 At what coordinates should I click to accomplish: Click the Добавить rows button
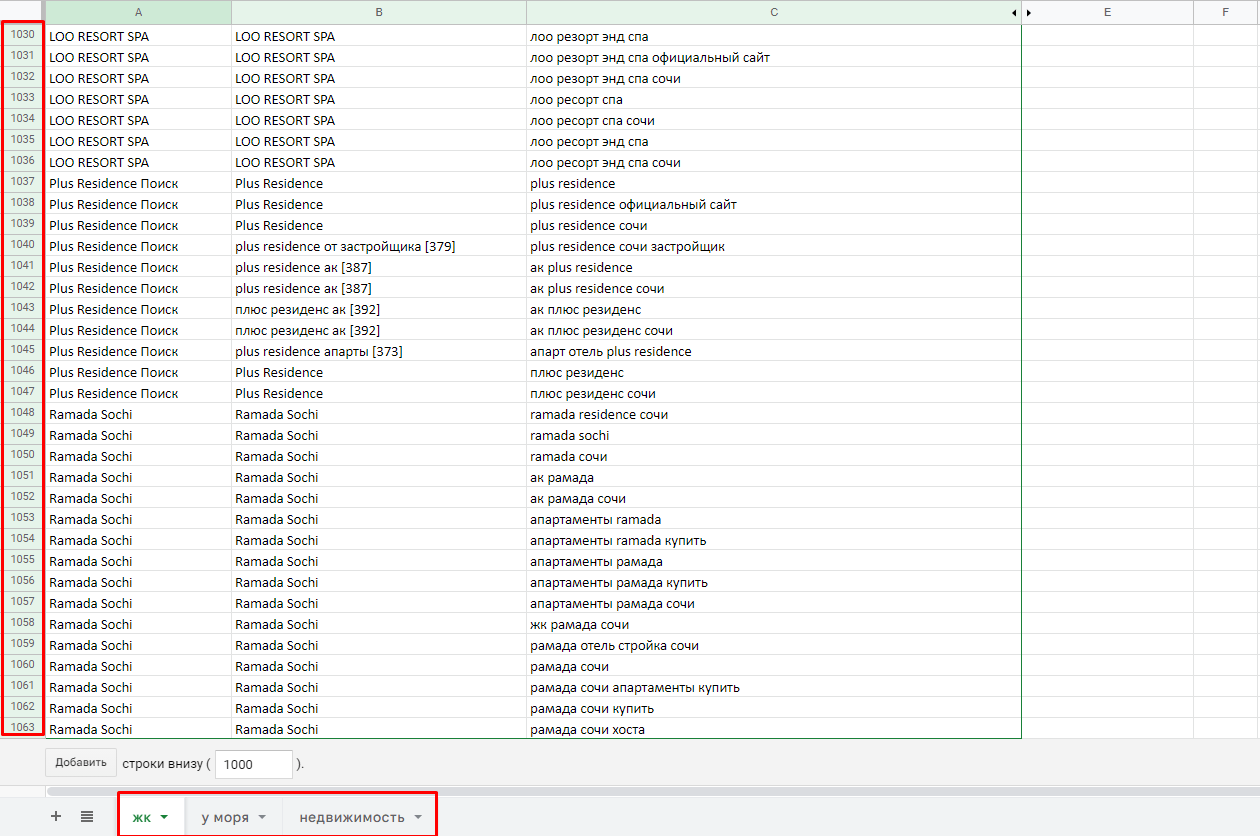(x=81, y=762)
